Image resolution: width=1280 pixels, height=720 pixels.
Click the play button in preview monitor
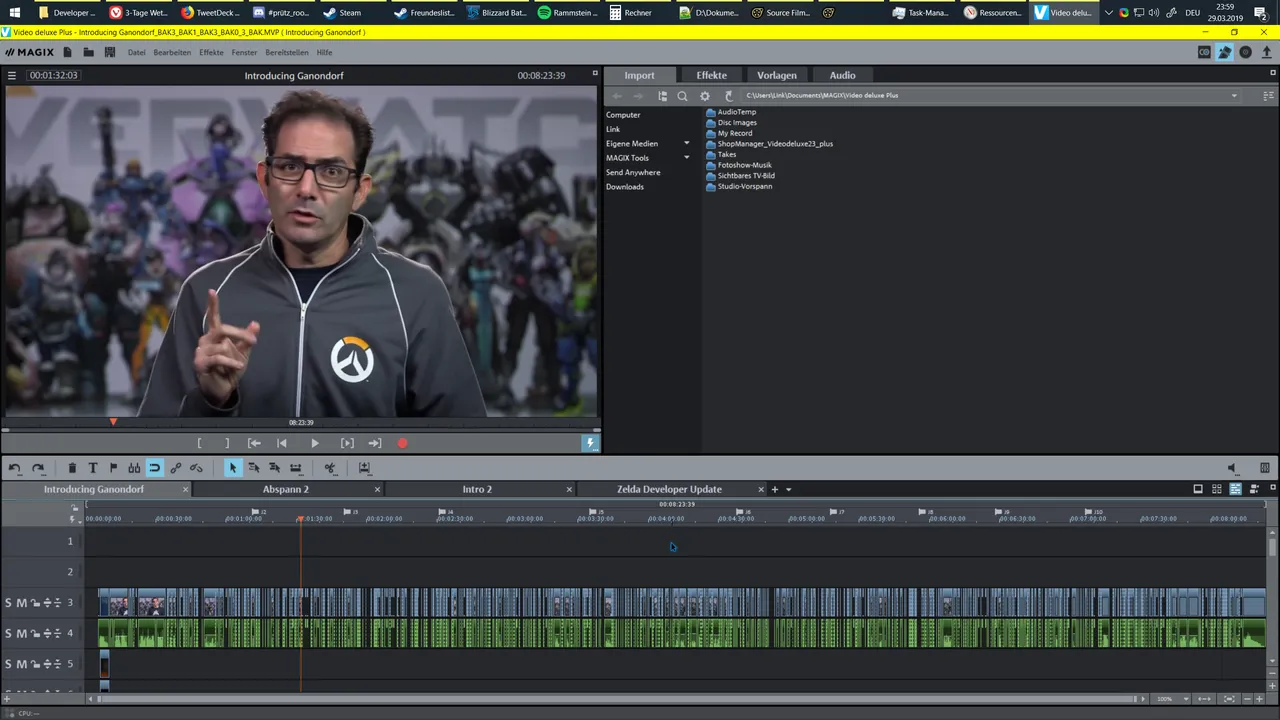click(314, 443)
